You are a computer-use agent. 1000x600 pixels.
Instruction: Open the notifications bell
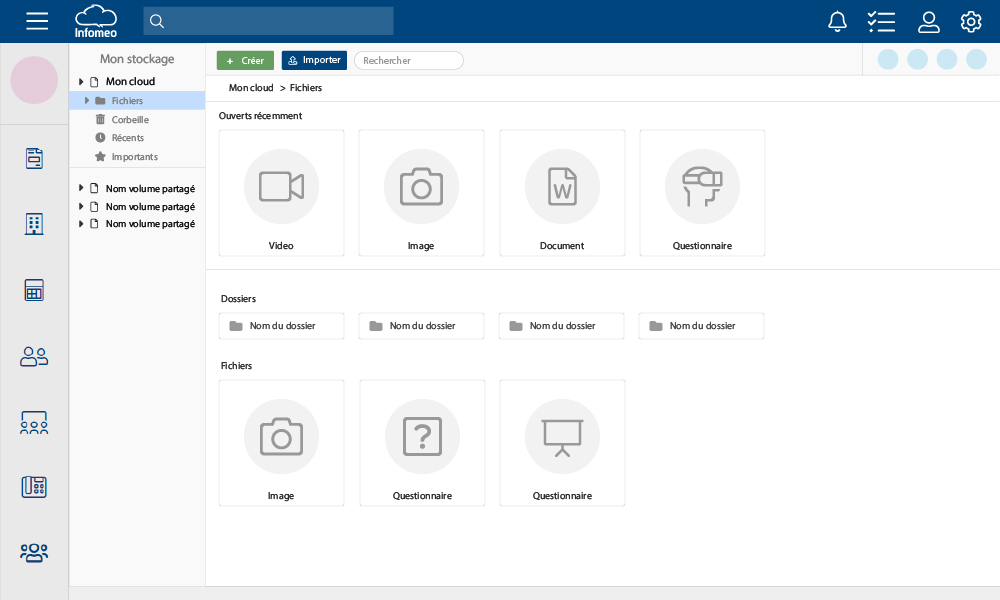tap(837, 21)
